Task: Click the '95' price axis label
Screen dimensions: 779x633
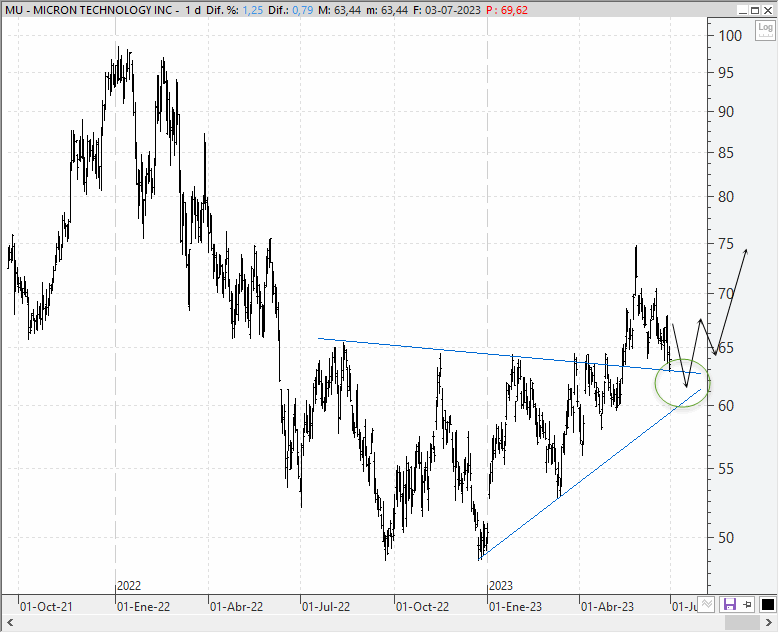Action: tap(726, 73)
